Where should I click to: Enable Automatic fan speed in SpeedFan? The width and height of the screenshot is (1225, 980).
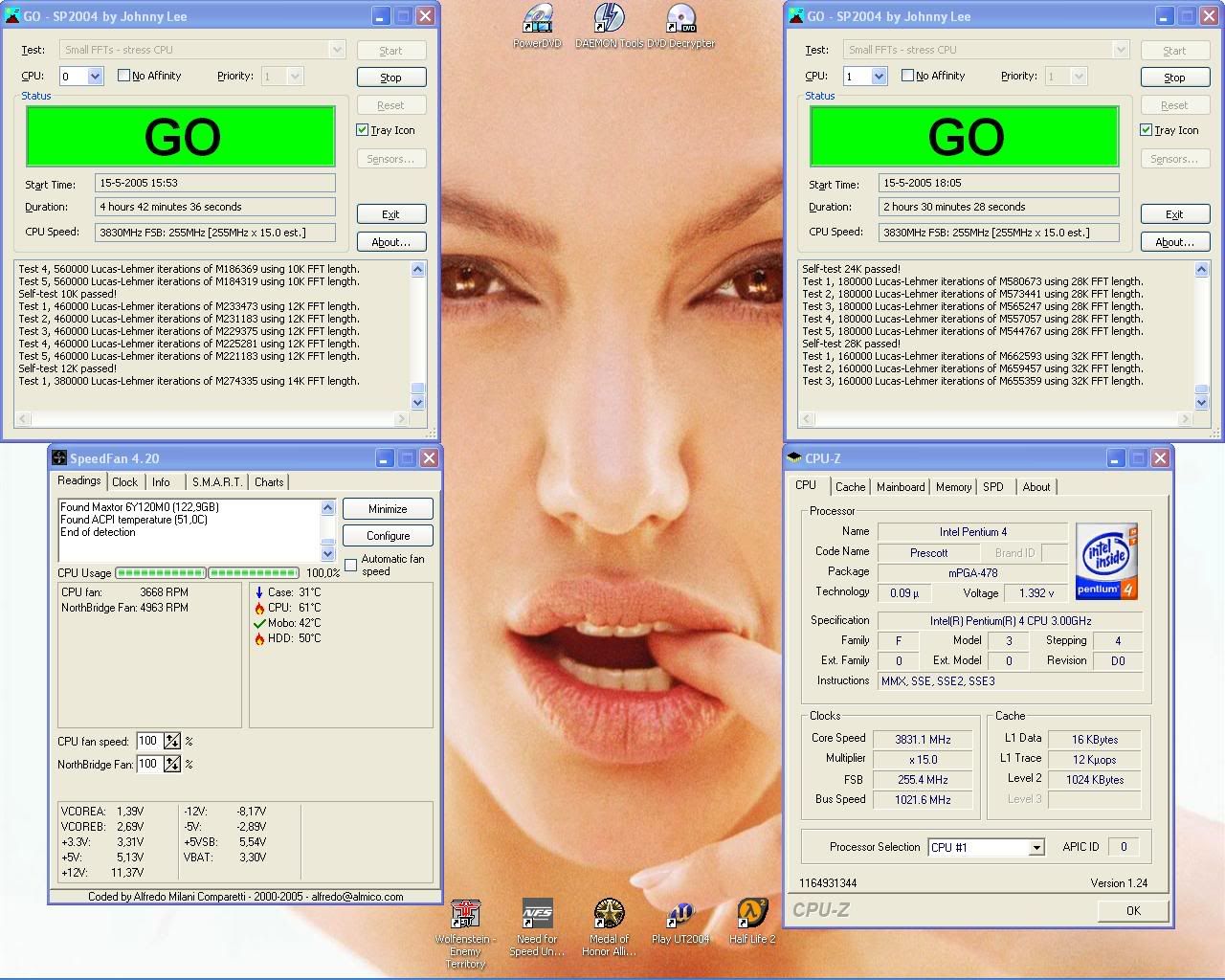pyautogui.click(x=351, y=566)
